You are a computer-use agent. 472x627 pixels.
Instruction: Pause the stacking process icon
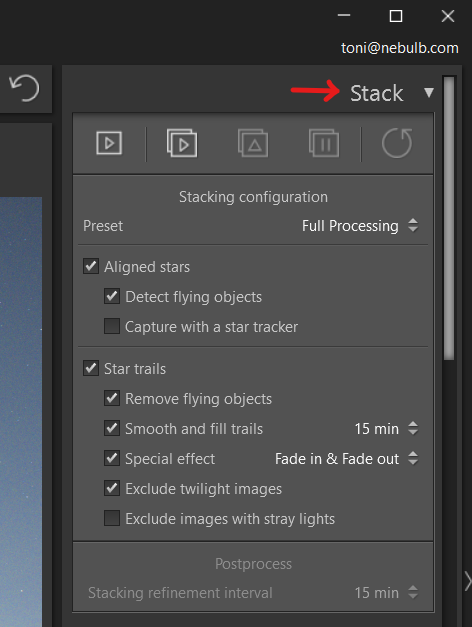click(324, 143)
